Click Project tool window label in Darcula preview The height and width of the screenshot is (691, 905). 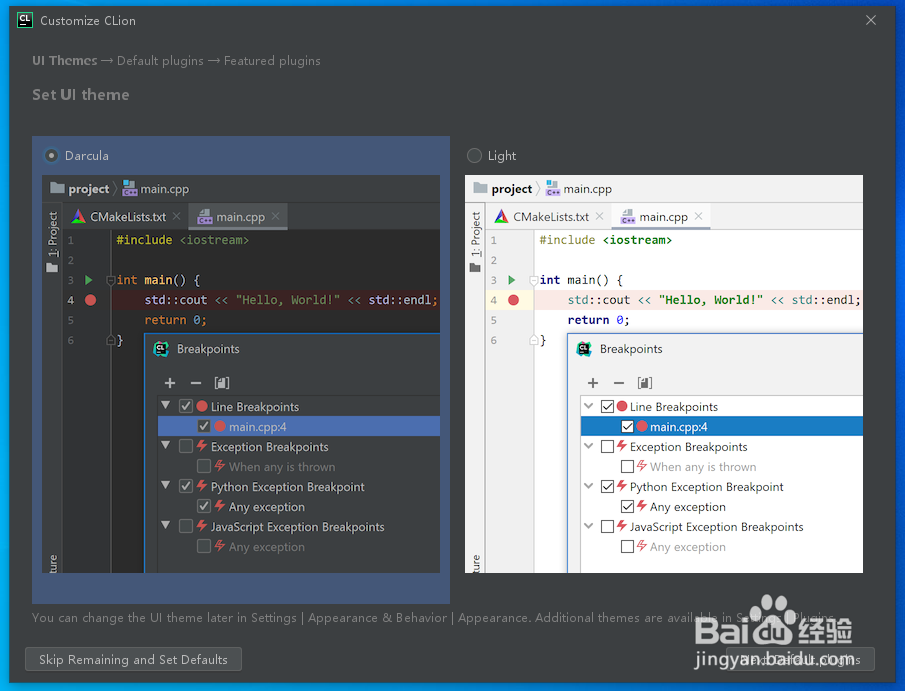coord(53,234)
